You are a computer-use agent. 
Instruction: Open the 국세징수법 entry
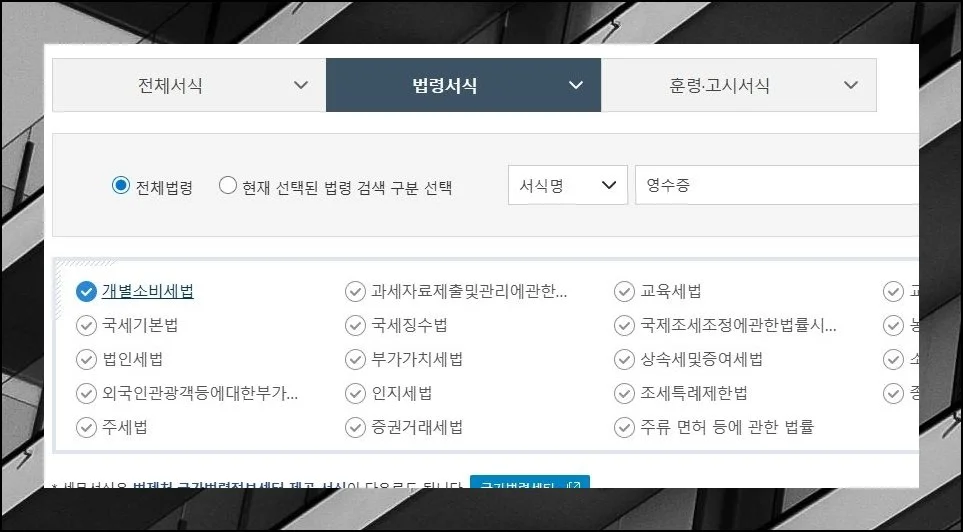coord(409,325)
